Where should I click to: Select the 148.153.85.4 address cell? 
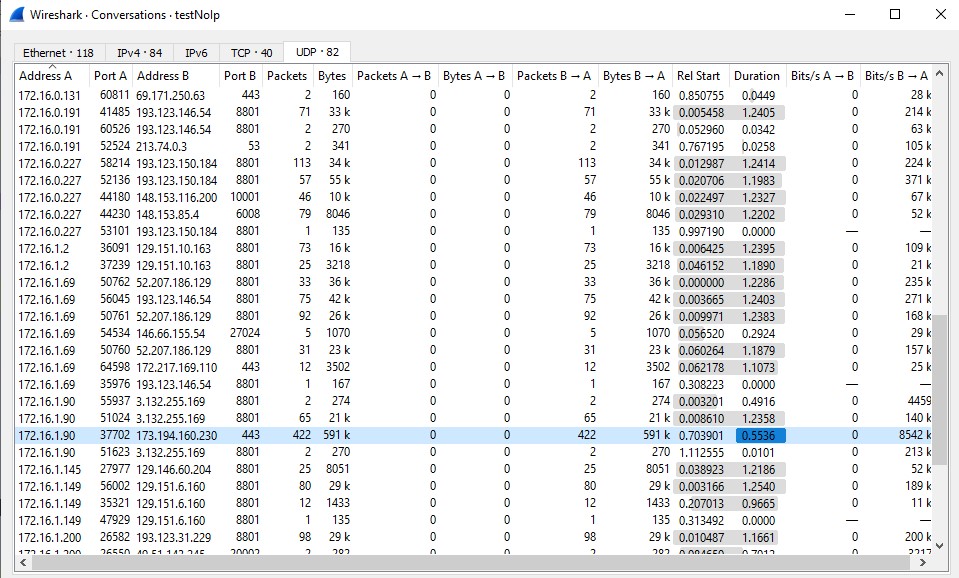click(x=168, y=215)
